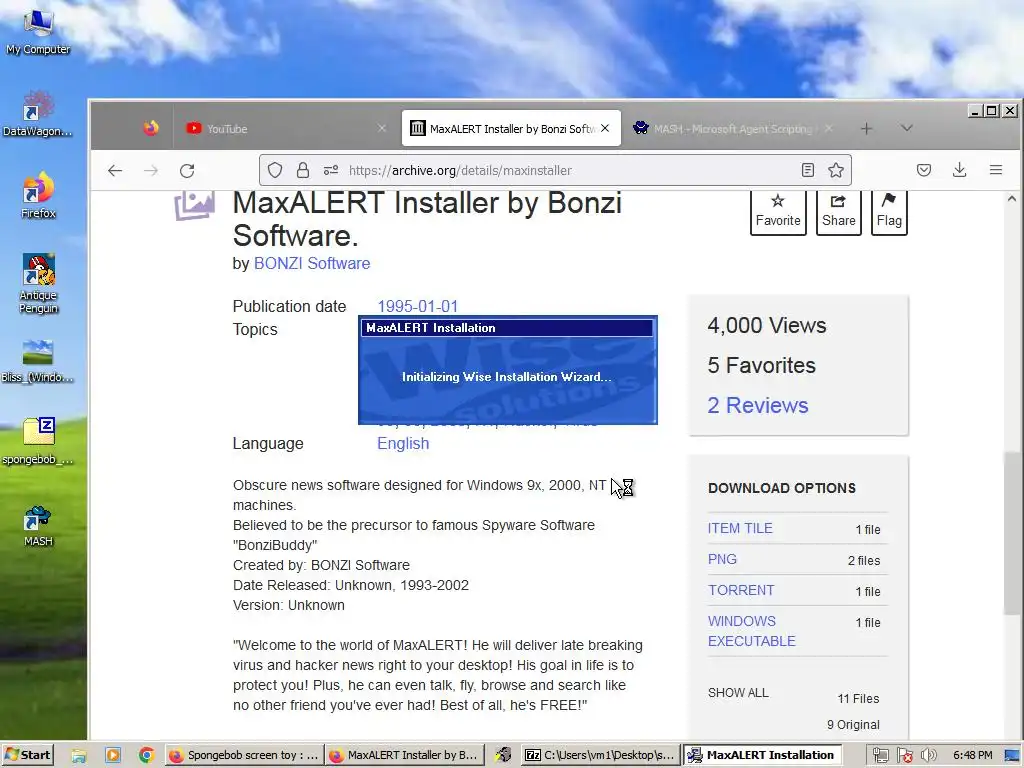Click the MaxALERT Installation dialog title bar
Viewport: 1024px width, 768px height.
507,328
